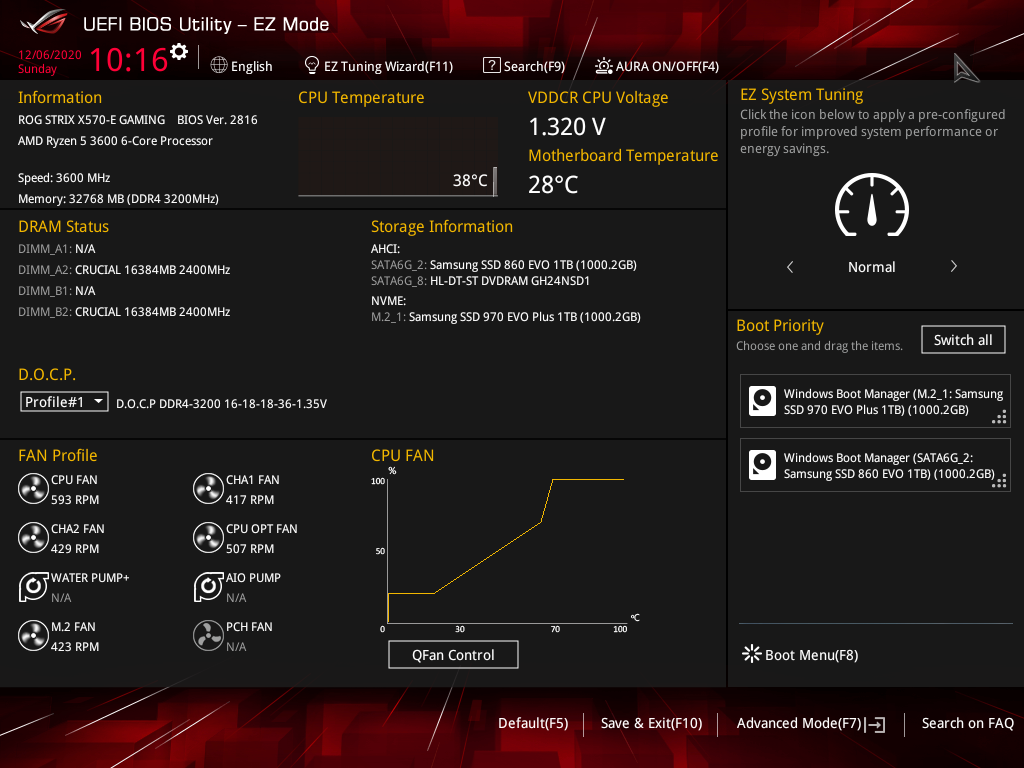Viewport: 1024px width, 768px height.
Task: Switch to Advanced Mode(F7)
Action: (x=799, y=724)
